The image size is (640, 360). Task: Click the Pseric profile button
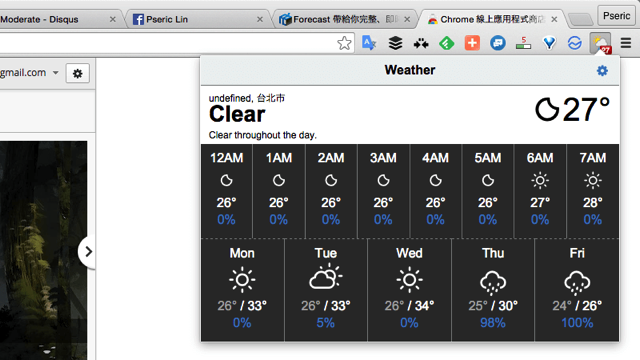point(616,16)
